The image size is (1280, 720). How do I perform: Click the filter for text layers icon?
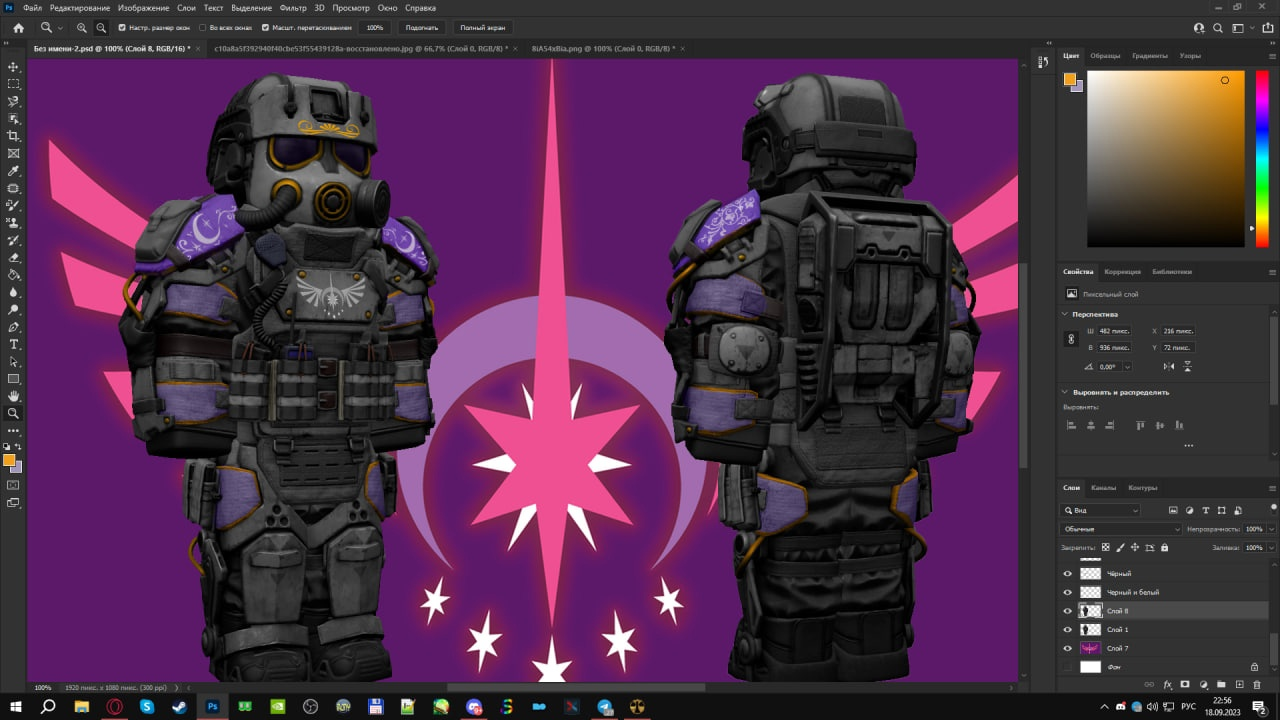(1206, 510)
